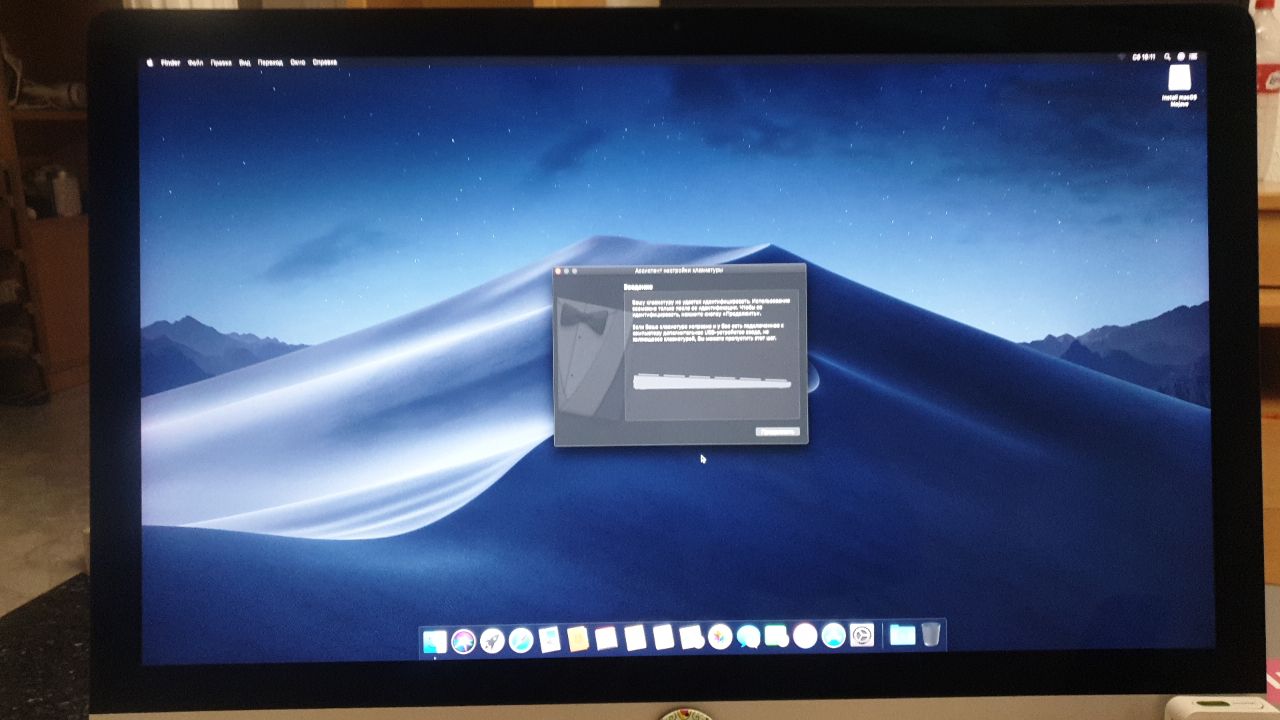The image size is (1280, 720).
Task: Open Maps icon in Dock
Action: 691,637
